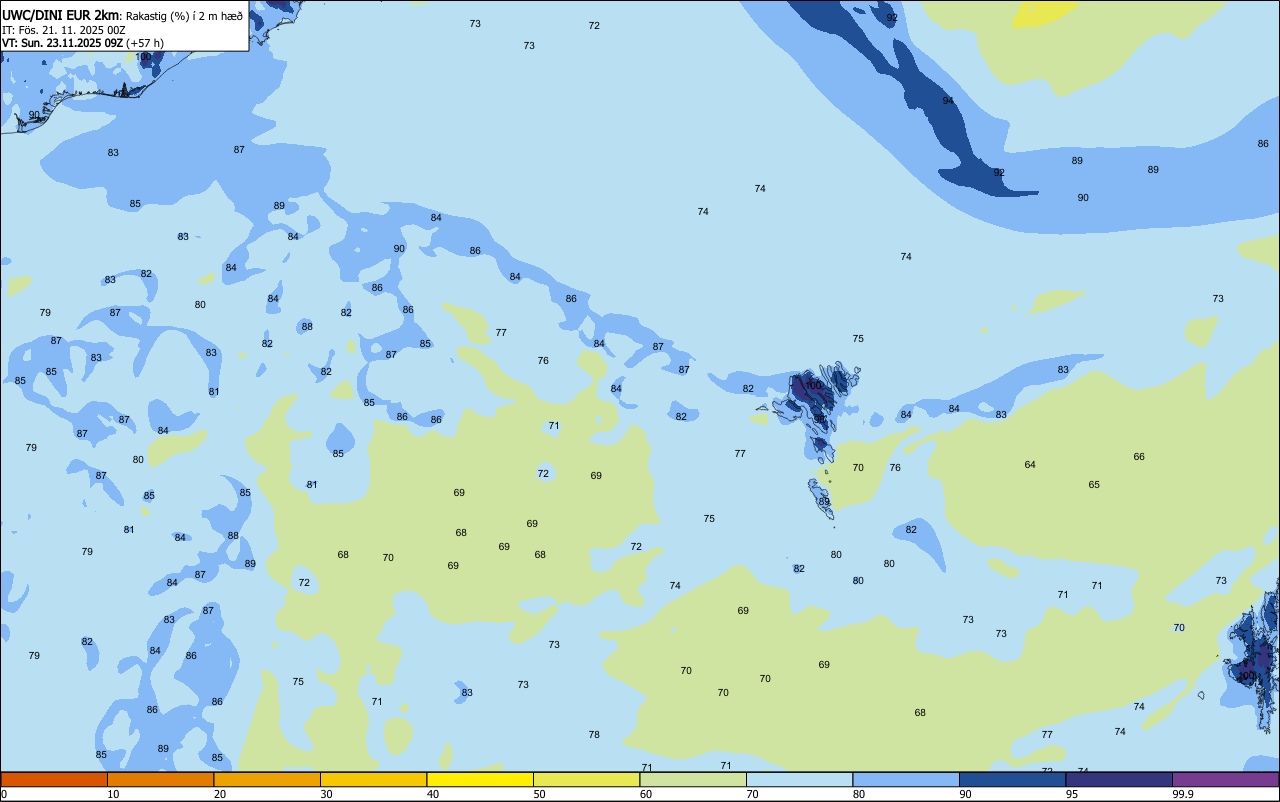Click the "78" humidity value on the map
Viewport: 1280px width, 802px height.
594,735
